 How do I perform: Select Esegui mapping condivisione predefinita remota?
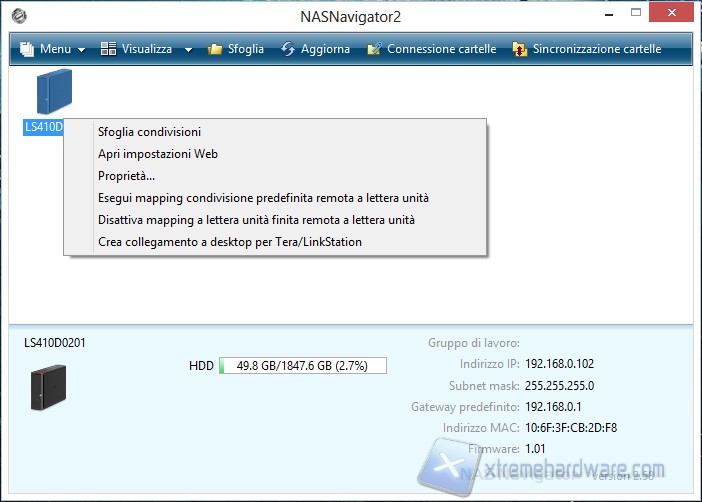pyautogui.click(x=263, y=198)
